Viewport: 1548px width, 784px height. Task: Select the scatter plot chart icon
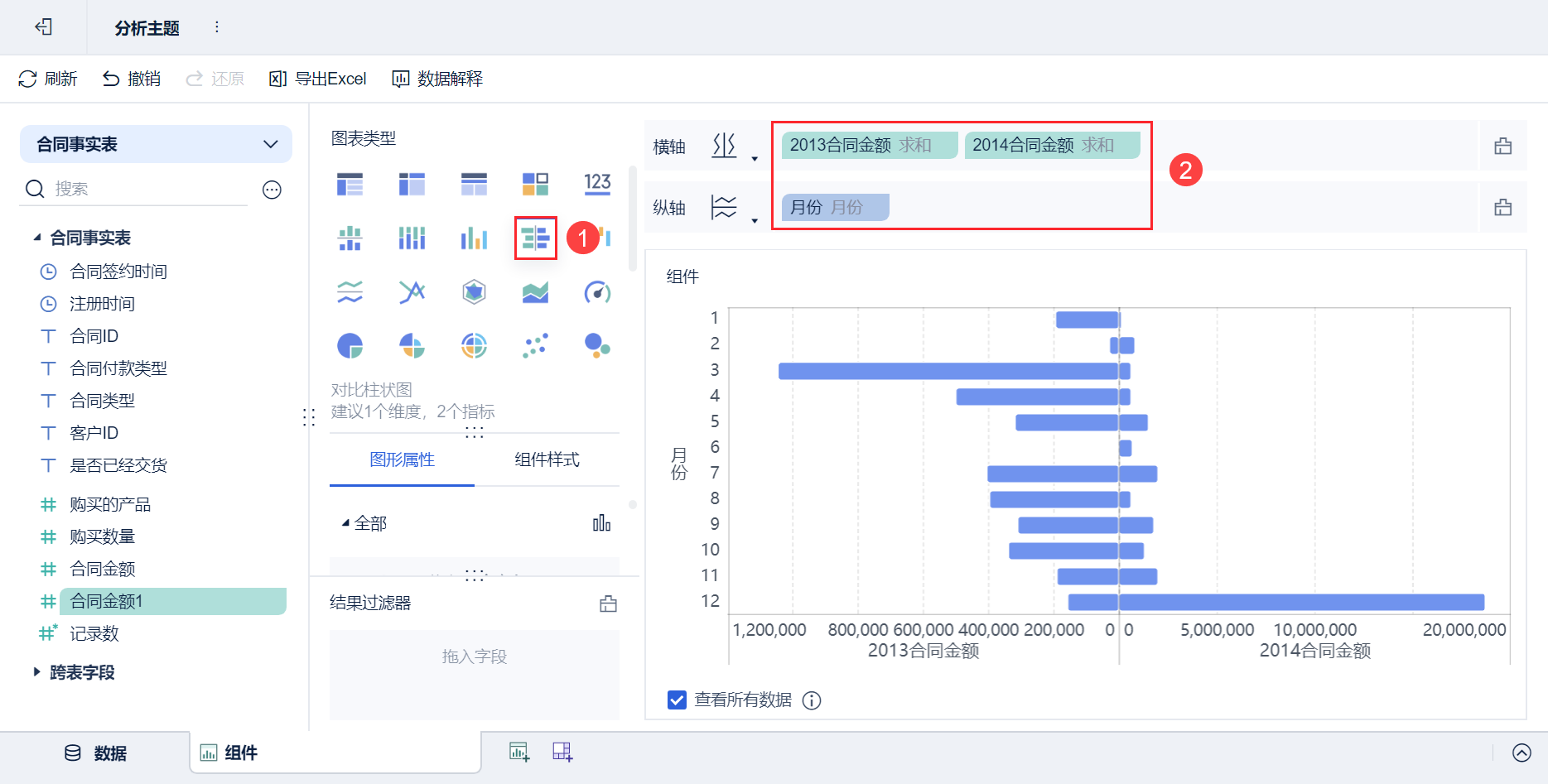pos(535,345)
